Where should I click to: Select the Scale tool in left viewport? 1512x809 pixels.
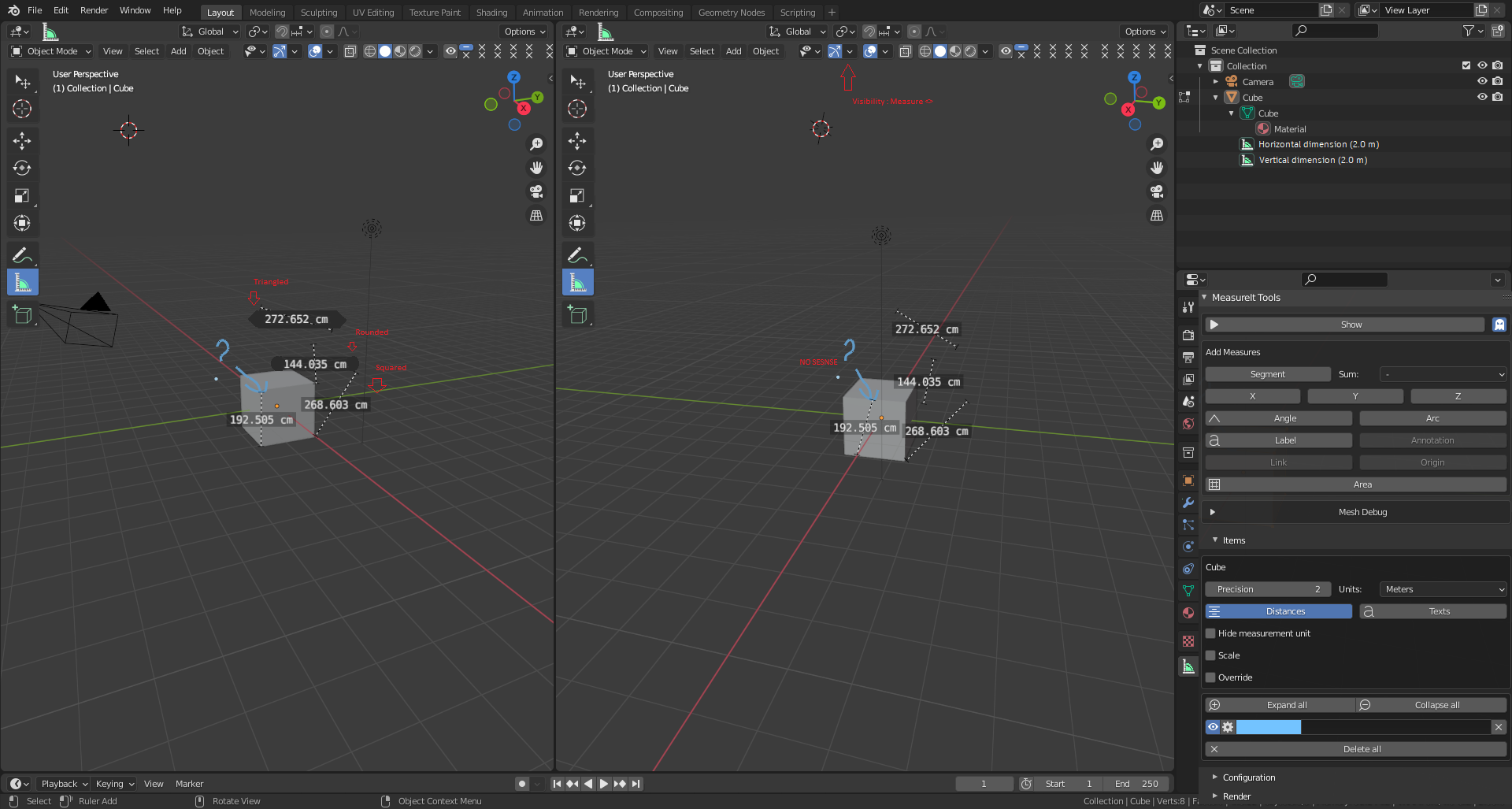coord(22,195)
